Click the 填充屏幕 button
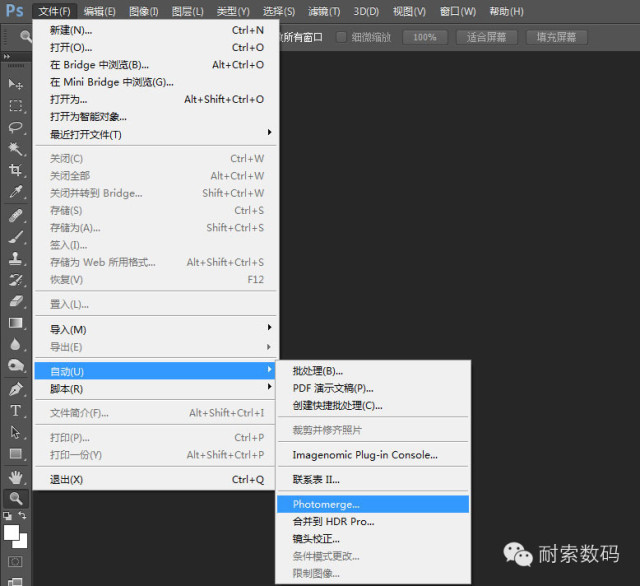The width and height of the screenshot is (640, 586). tap(557, 37)
